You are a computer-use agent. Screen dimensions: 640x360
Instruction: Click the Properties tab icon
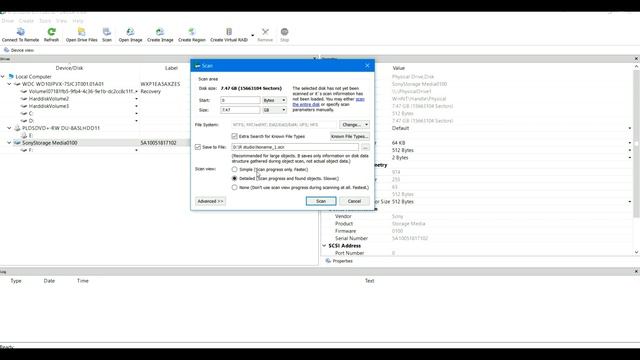point(328,261)
